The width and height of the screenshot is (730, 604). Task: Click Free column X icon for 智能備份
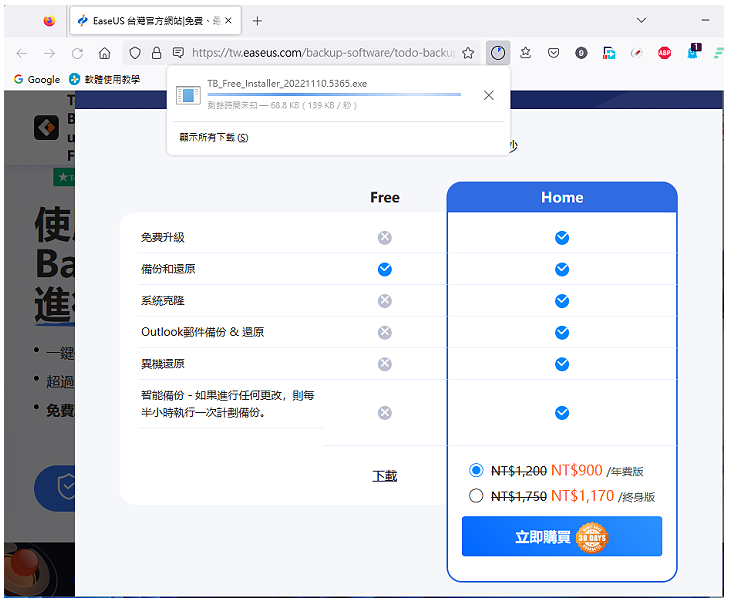coord(385,413)
